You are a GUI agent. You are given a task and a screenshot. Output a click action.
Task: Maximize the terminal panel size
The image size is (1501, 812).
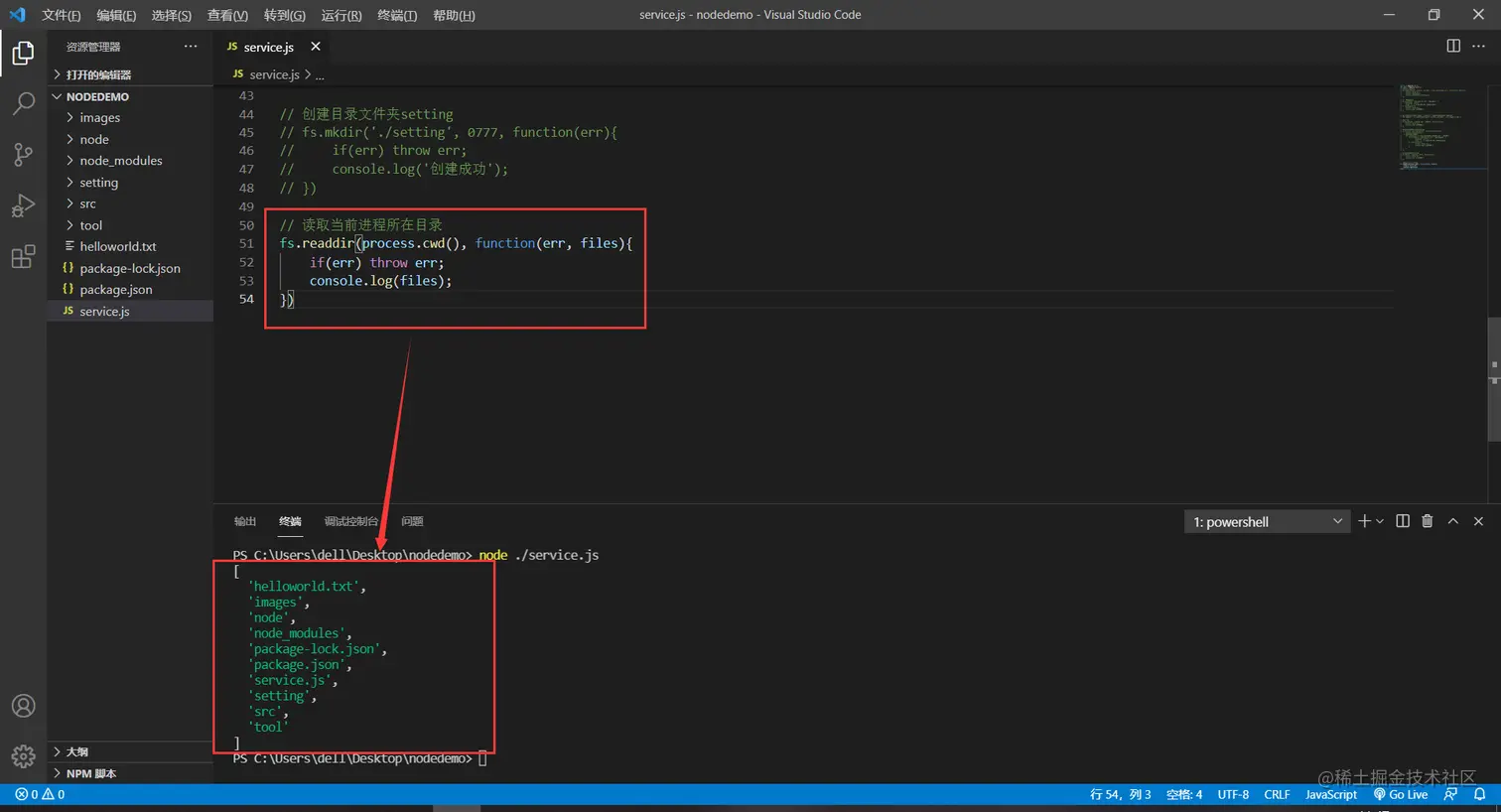click(x=1453, y=521)
